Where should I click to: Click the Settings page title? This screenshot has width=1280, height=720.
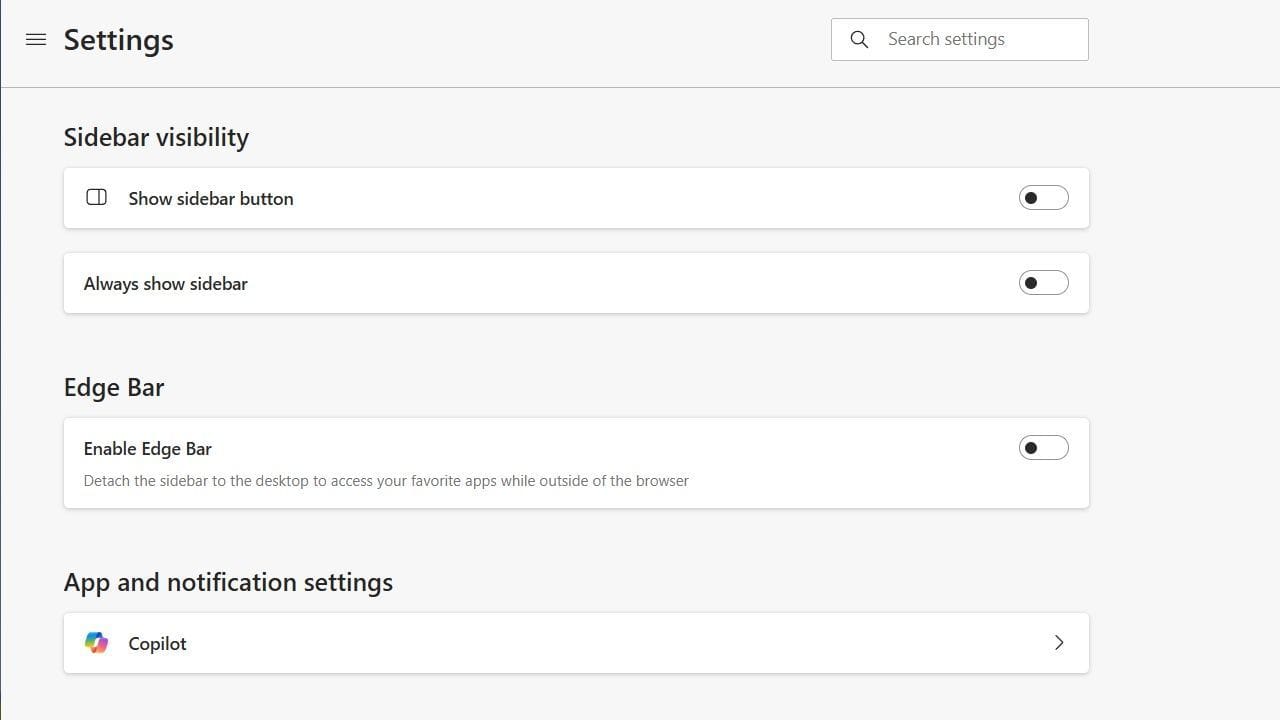click(x=118, y=40)
